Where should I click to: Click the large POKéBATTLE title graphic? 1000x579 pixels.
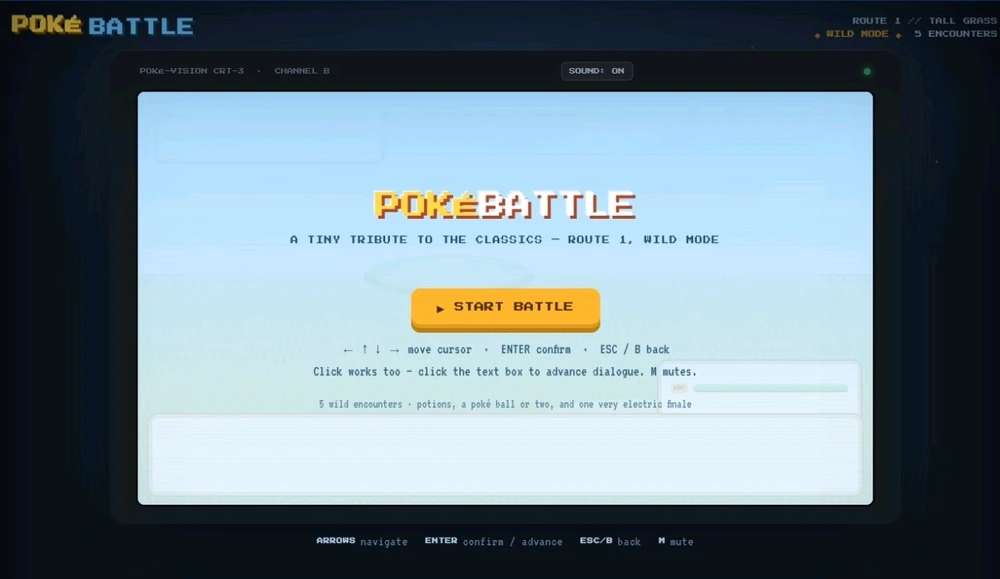504,205
